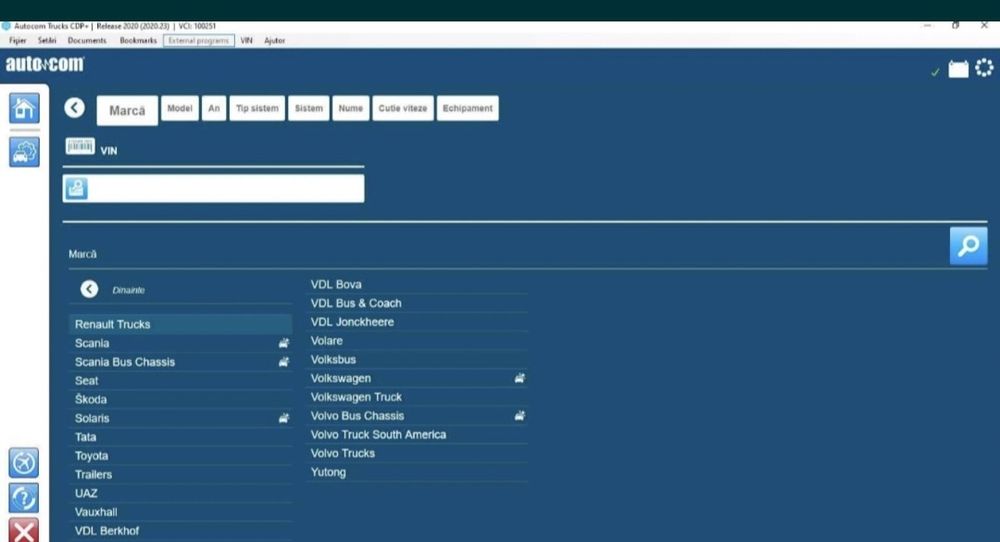The height and width of the screenshot is (542, 1000).
Task: Click the autocom logo
Action: point(45,64)
